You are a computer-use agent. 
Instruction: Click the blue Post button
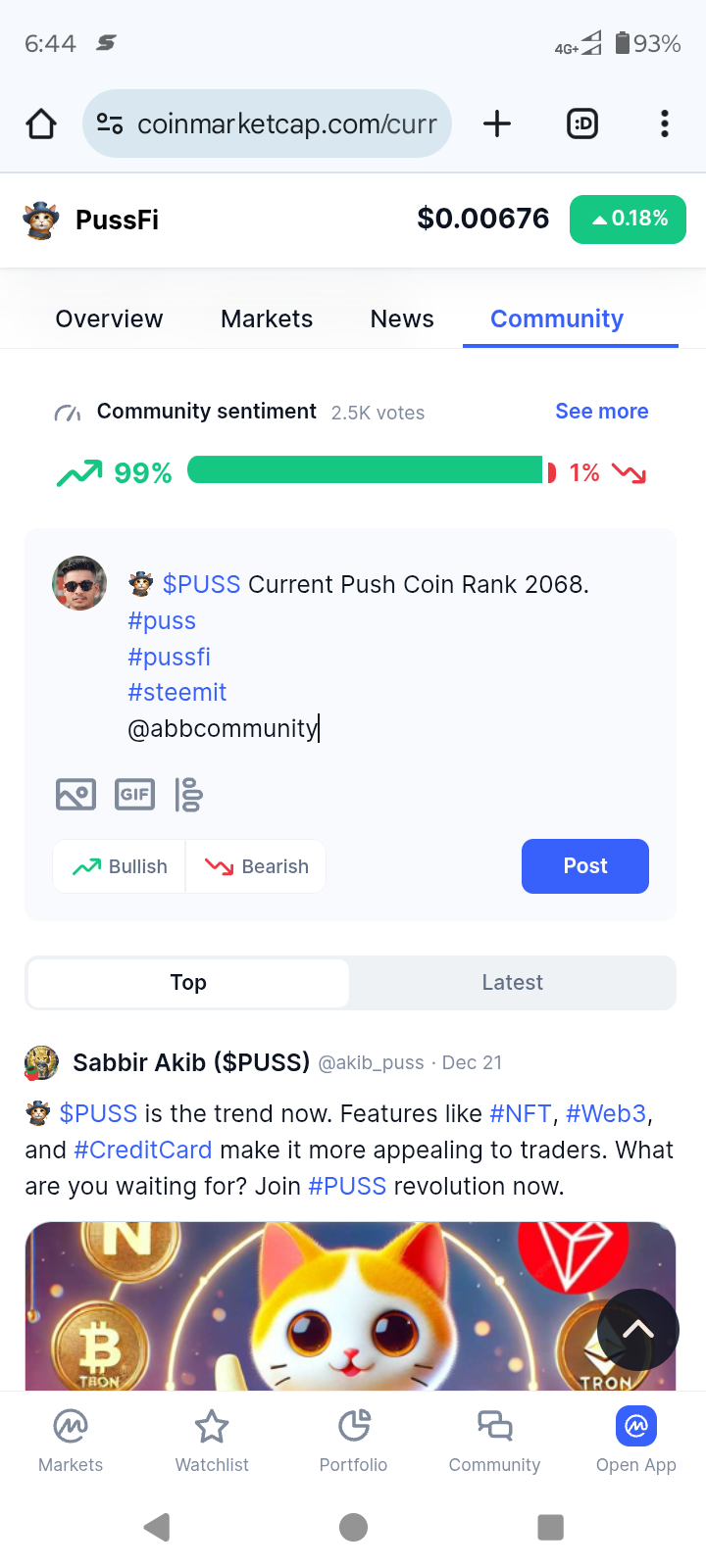pyautogui.click(x=585, y=866)
